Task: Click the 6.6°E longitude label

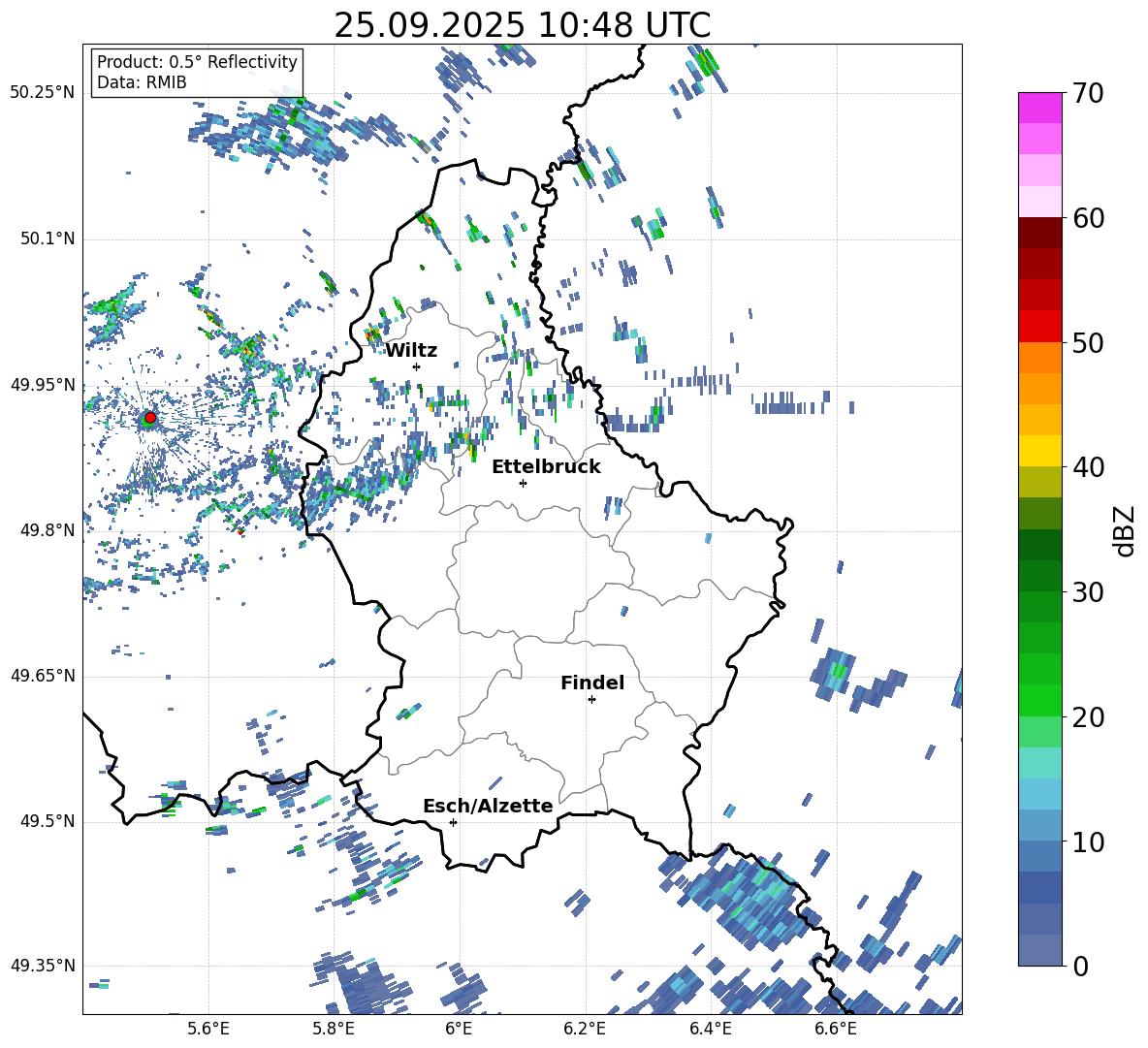Action: [x=836, y=1030]
